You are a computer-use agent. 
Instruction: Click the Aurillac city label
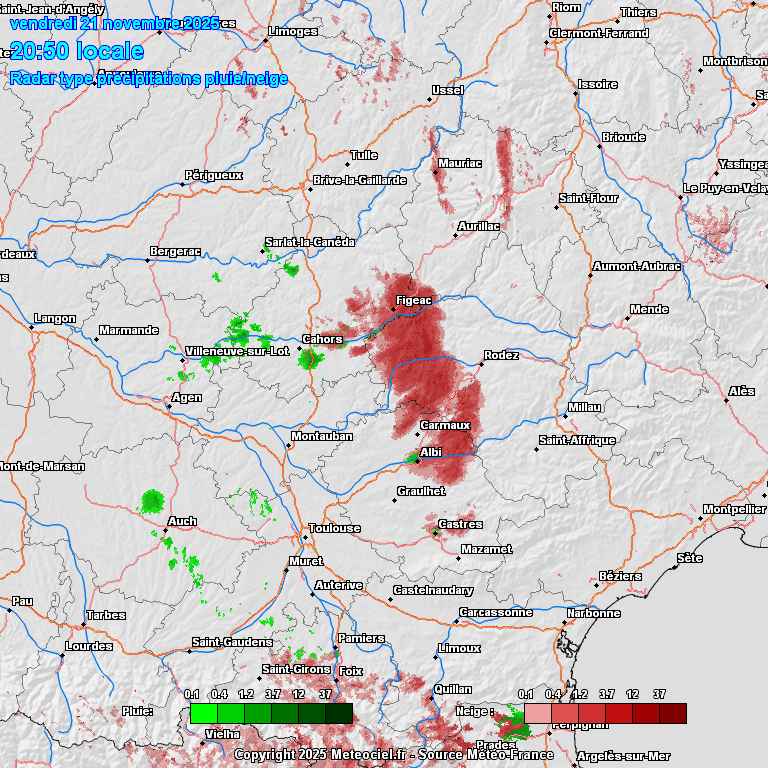(x=478, y=226)
